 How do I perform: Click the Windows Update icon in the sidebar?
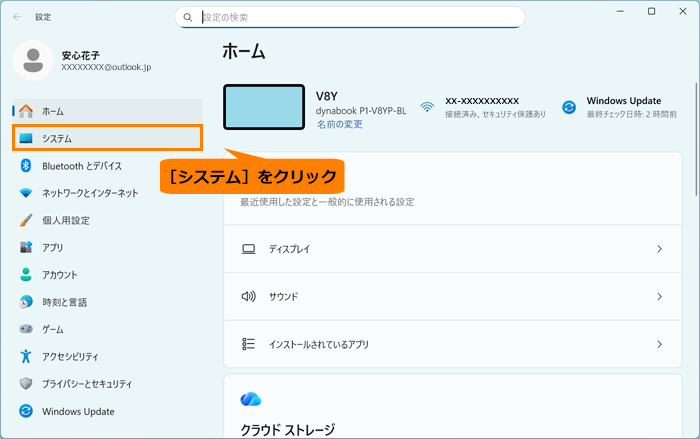pyautogui.click(x=26, y=411)
